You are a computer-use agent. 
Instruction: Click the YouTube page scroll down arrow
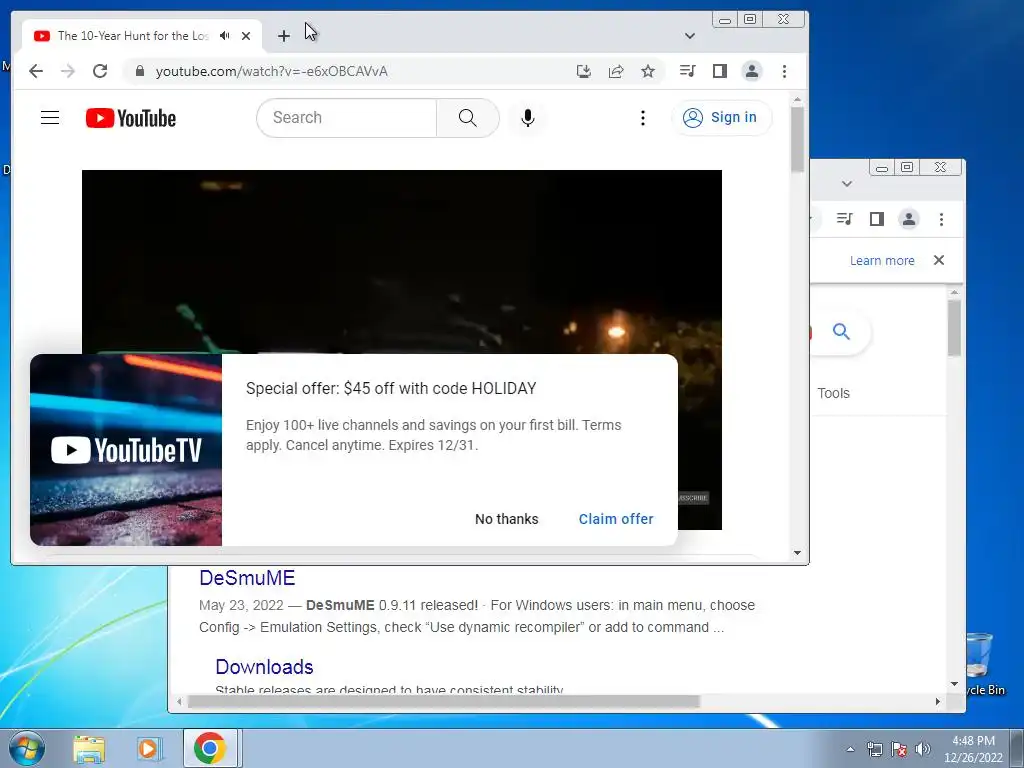point(797,552)
